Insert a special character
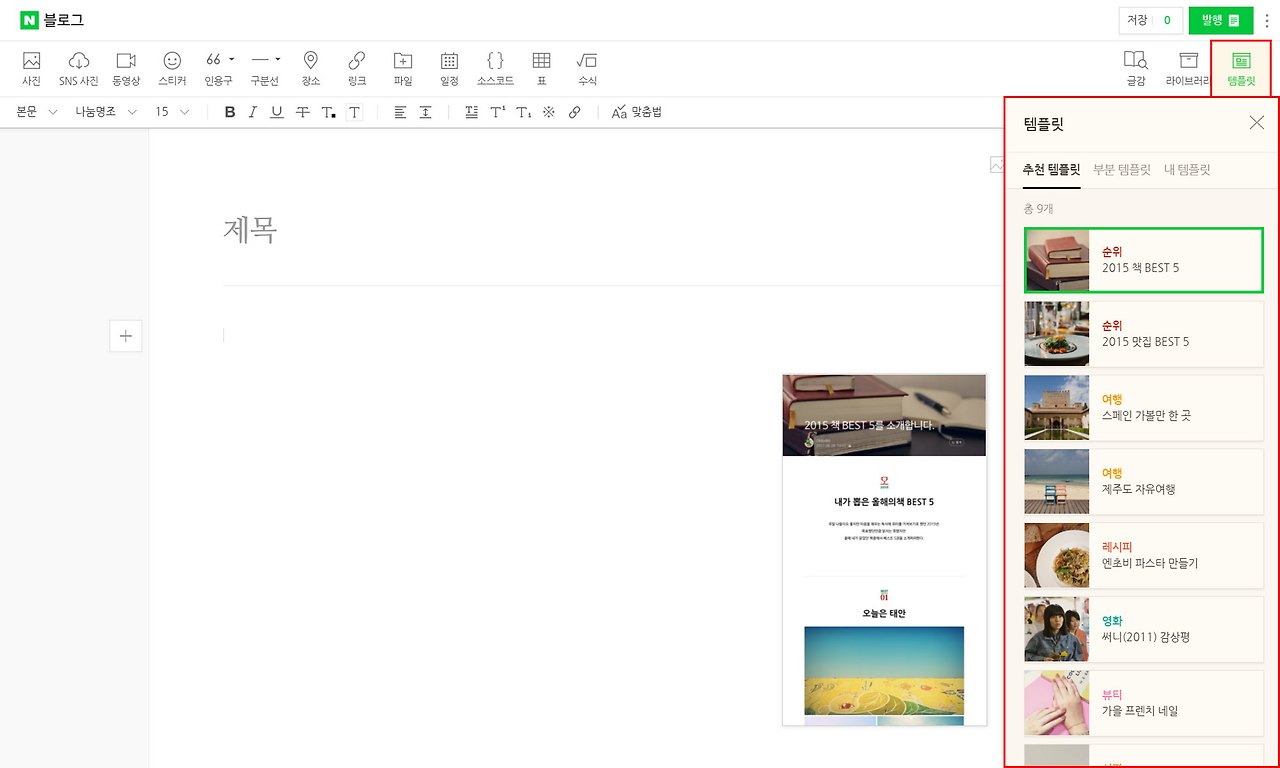This screenshot has height=768, width=1280. [x=548, y=112]
